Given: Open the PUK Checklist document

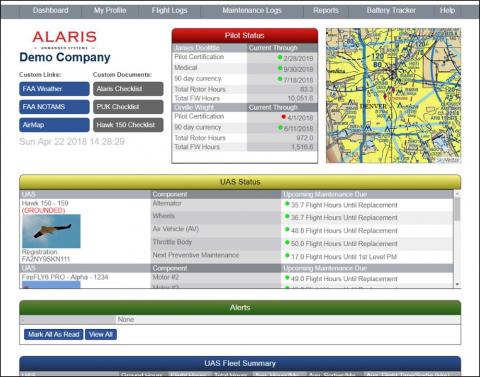Looking at the screenshot, I should pyautogui.click(x=128, y=107).
